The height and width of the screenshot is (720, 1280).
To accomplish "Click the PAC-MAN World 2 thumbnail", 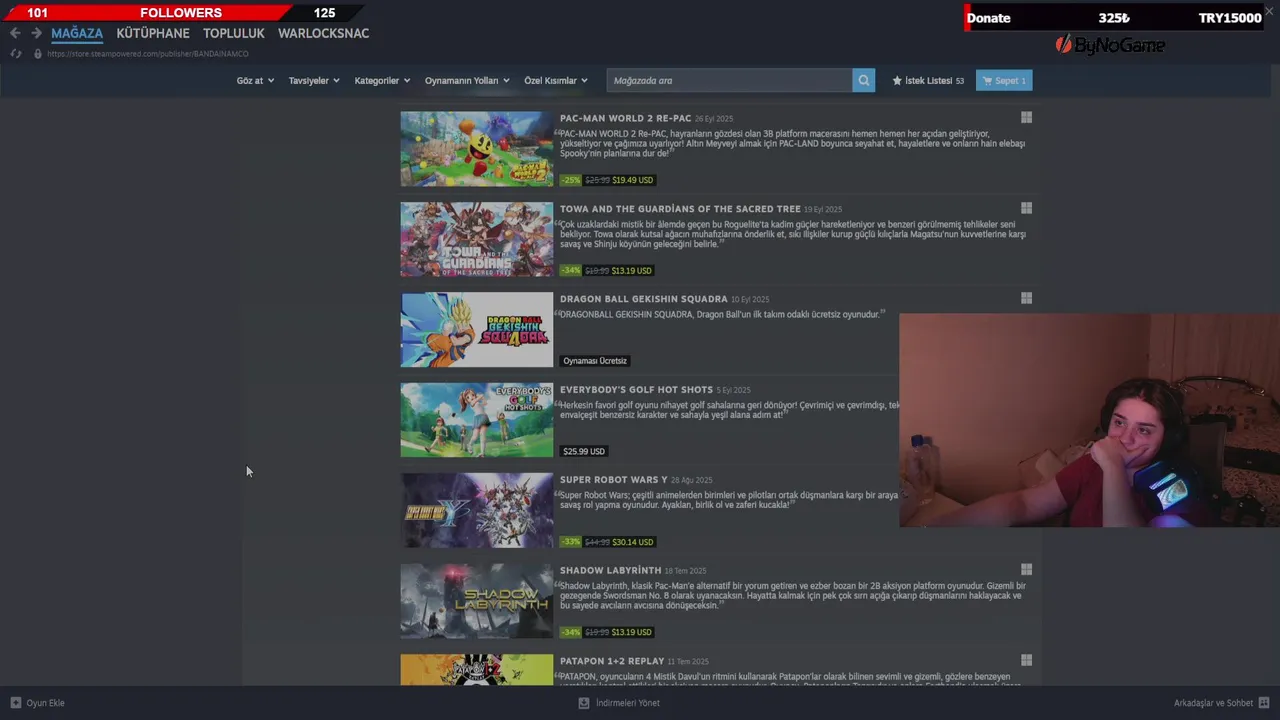I will pos(477,149).
